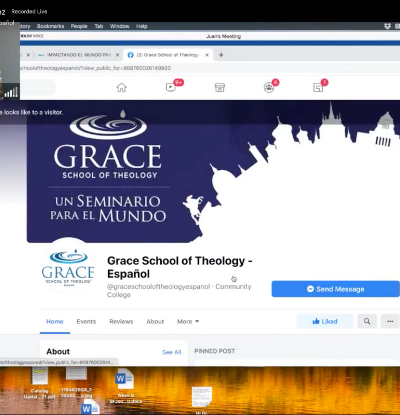This screenshot has height=415, width=400.
Task: Click the Grace School cover photo
Action: (x=213, y=172)
